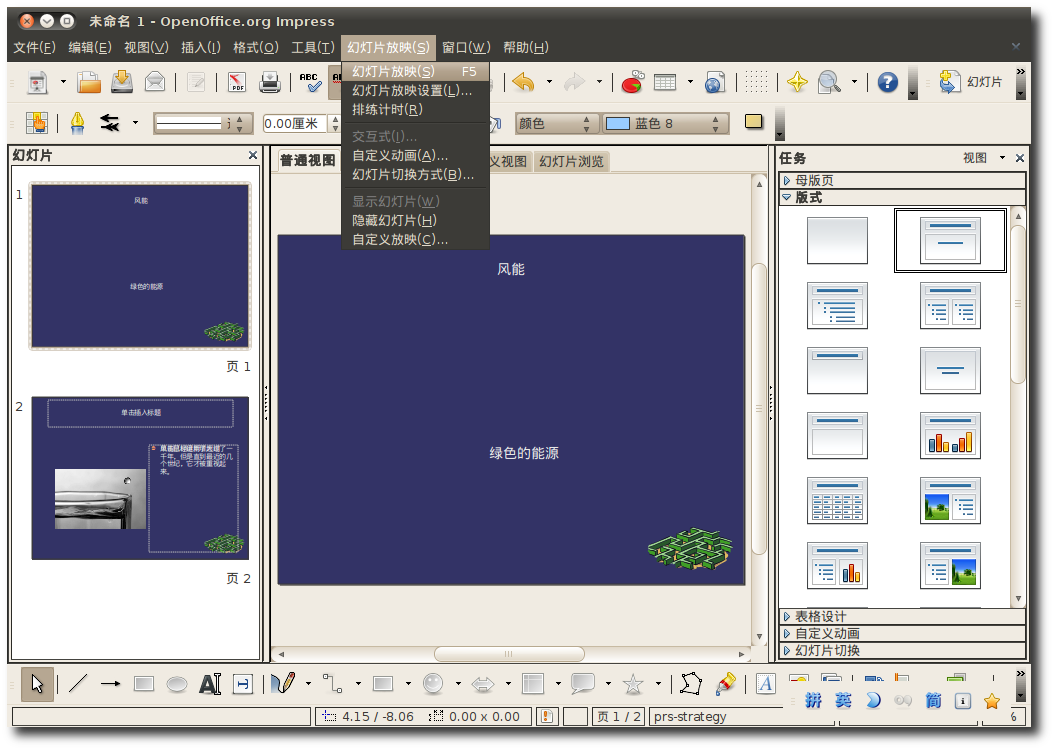Open the 格式(O) menu
Screen dimensions: 1054x750
click(x=255, y=48)
